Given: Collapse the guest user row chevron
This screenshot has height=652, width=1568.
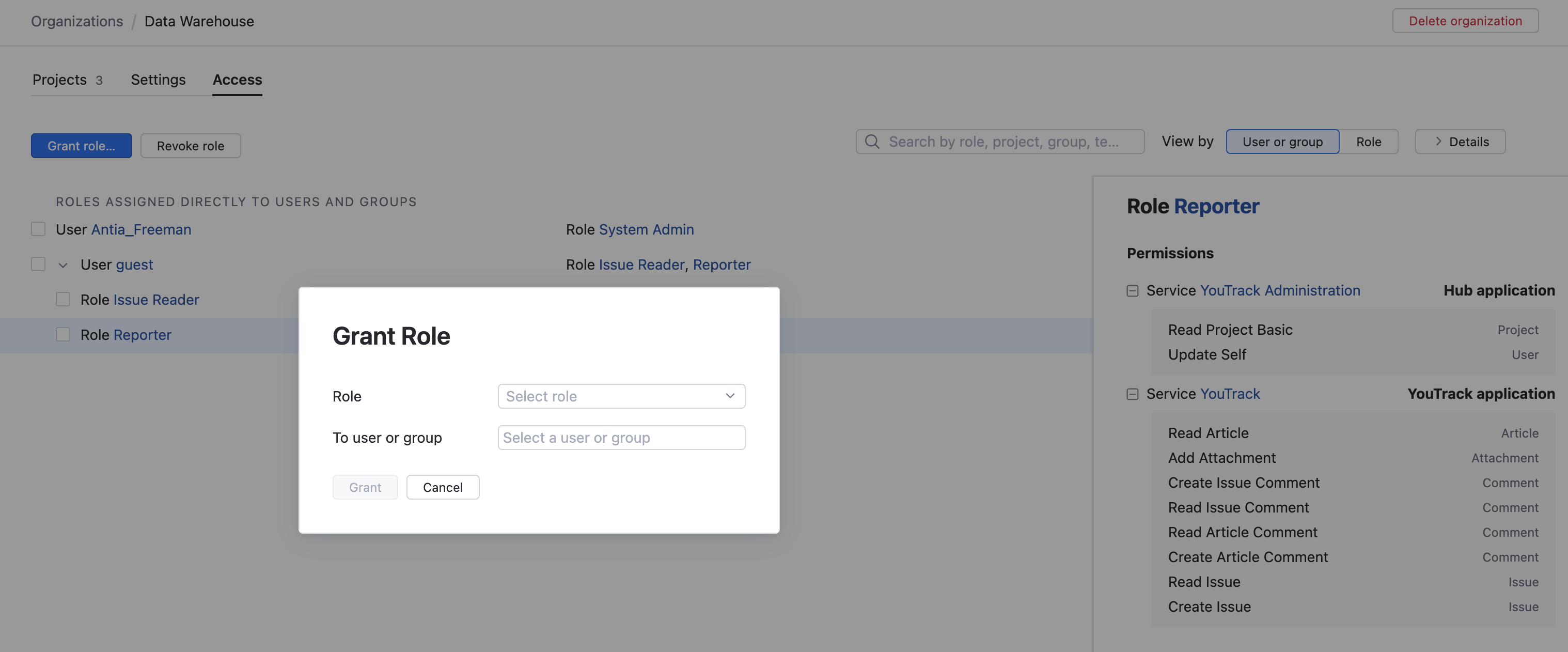Looking at the screenshot, I should [62, 265].
